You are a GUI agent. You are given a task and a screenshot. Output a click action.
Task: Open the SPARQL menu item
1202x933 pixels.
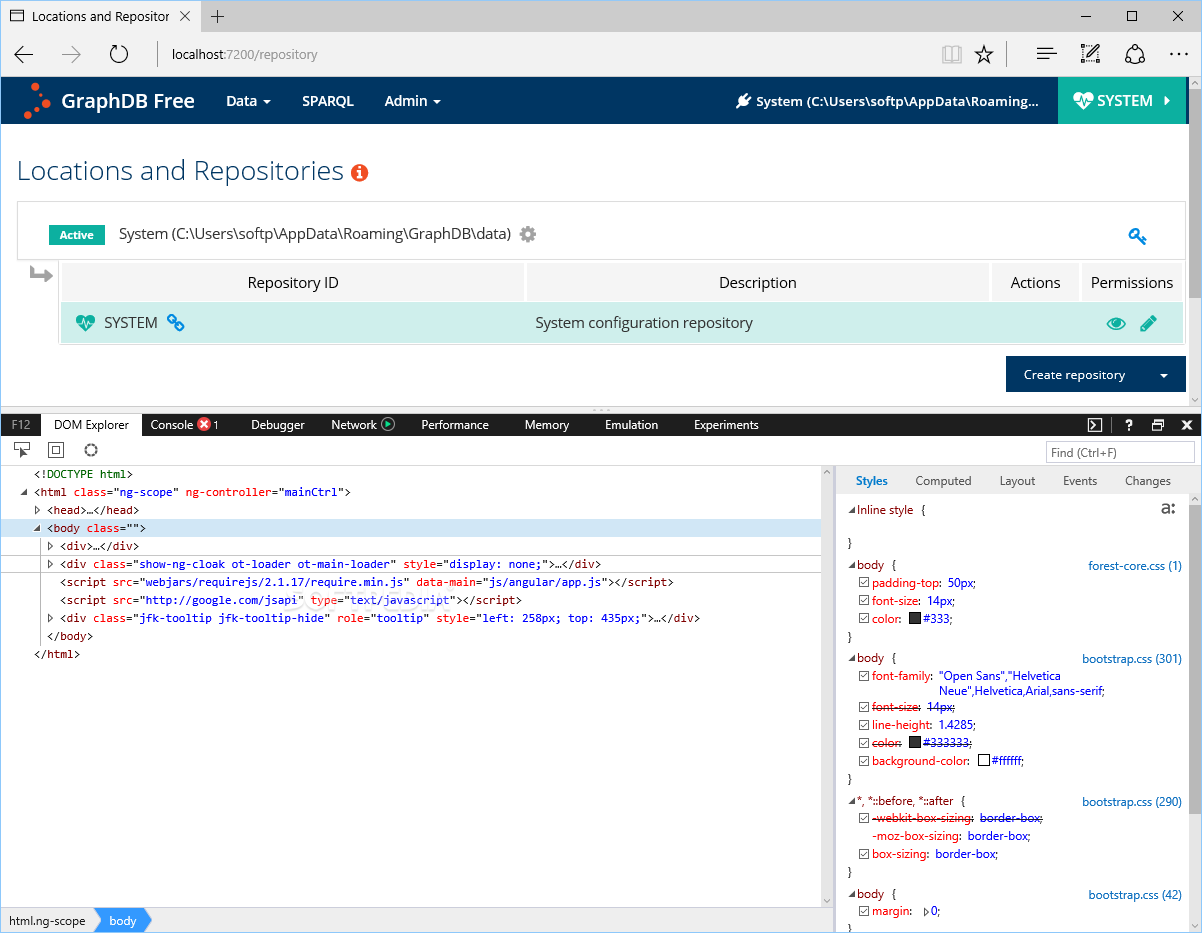pyautogui.click(x=328, y=101)
